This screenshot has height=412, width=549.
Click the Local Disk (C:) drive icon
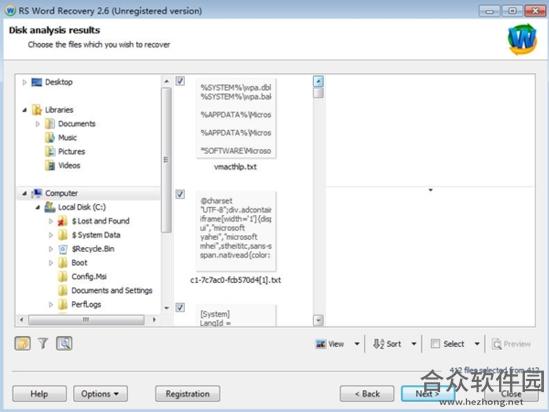click(50, 207)
